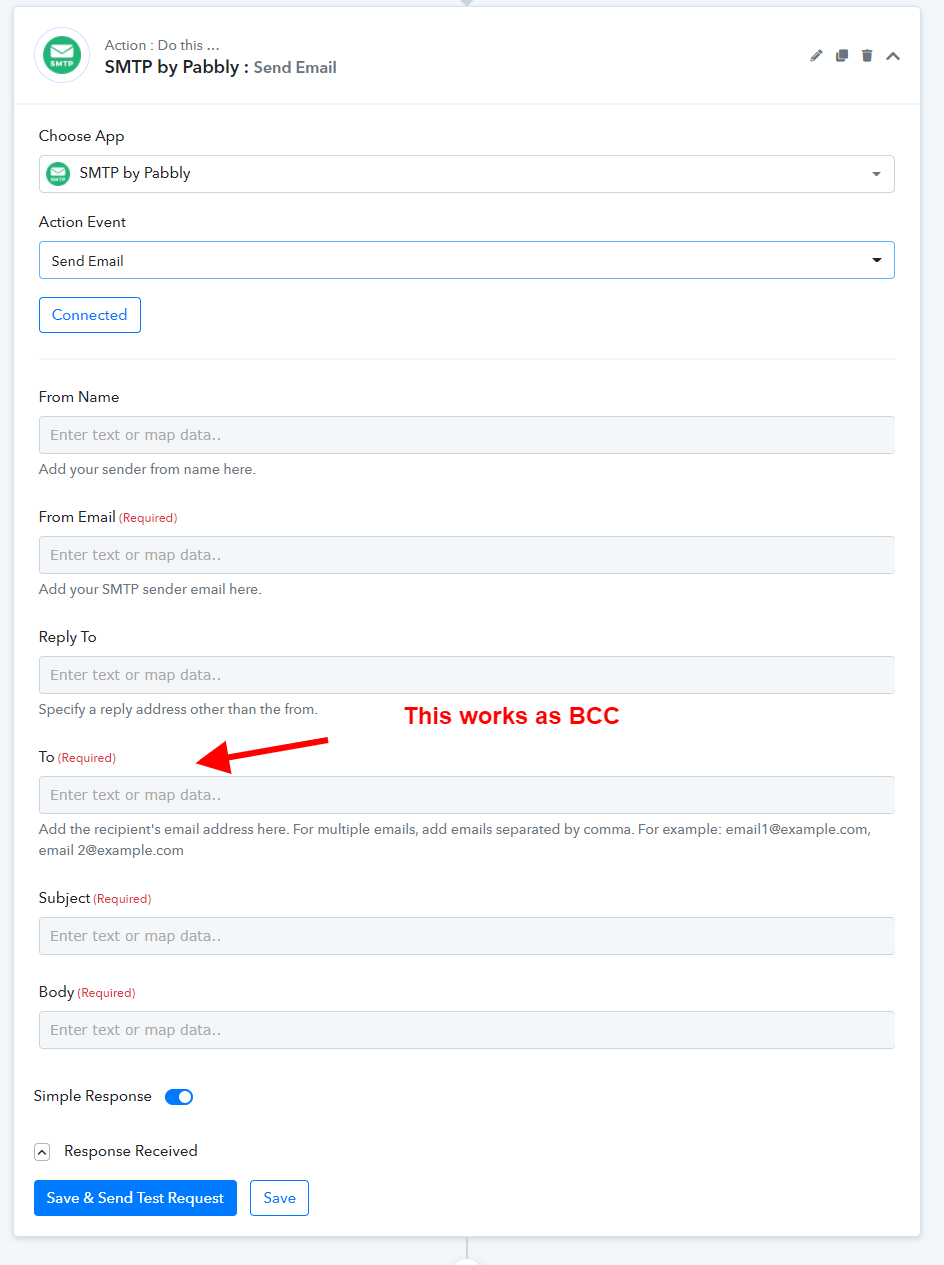Viewport: 944px width, 1265px height.
Task: Expand the Response Received section
Action: 42,1152
